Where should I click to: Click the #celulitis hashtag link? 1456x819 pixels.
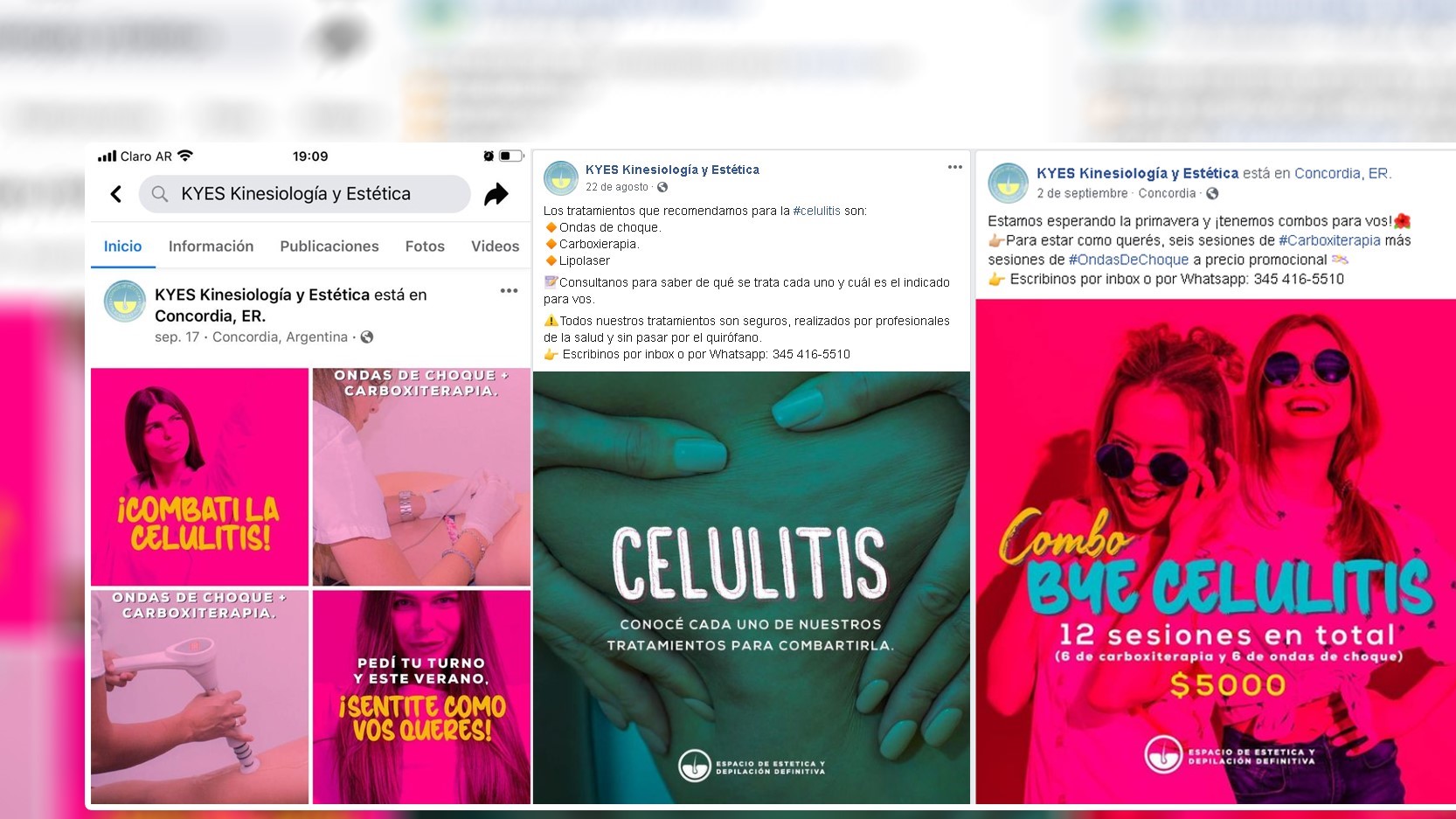click(x=816, y=211)
